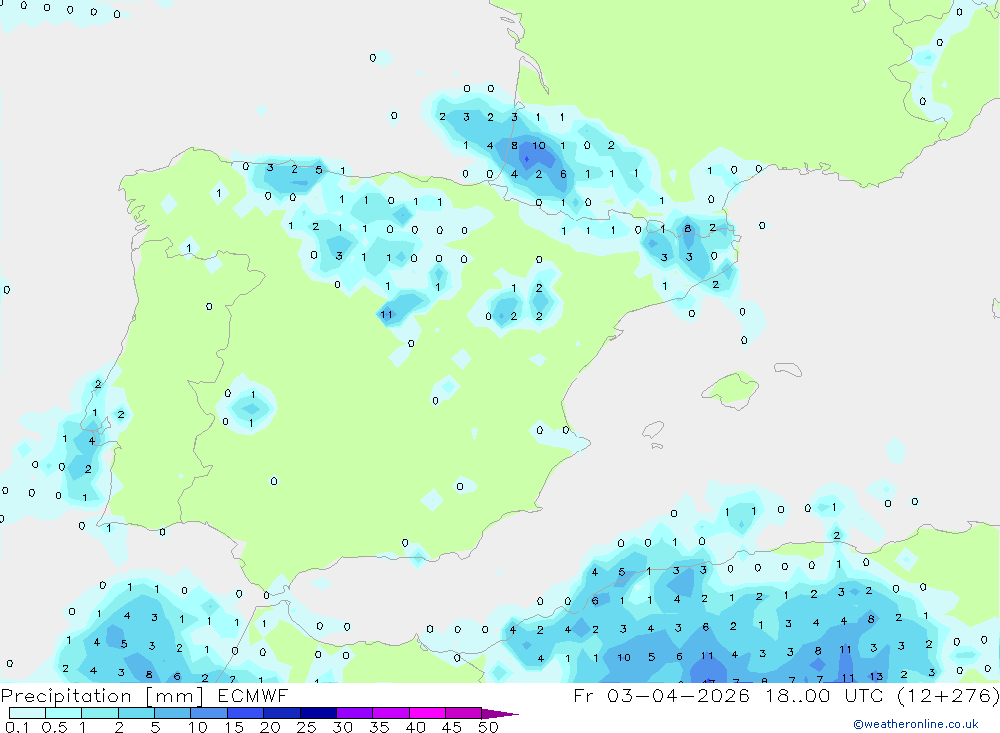
Task: Click the 'Precipitation [mm]' title text
Action: click(x=102, y=696)
